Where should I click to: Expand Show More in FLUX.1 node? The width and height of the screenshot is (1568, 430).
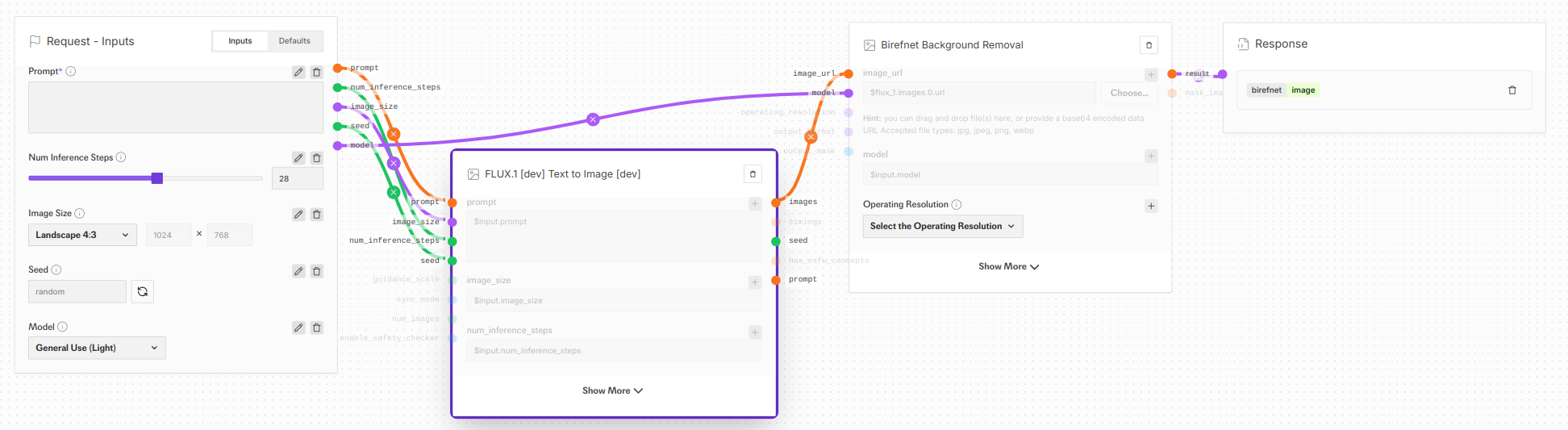click(613, 390)
